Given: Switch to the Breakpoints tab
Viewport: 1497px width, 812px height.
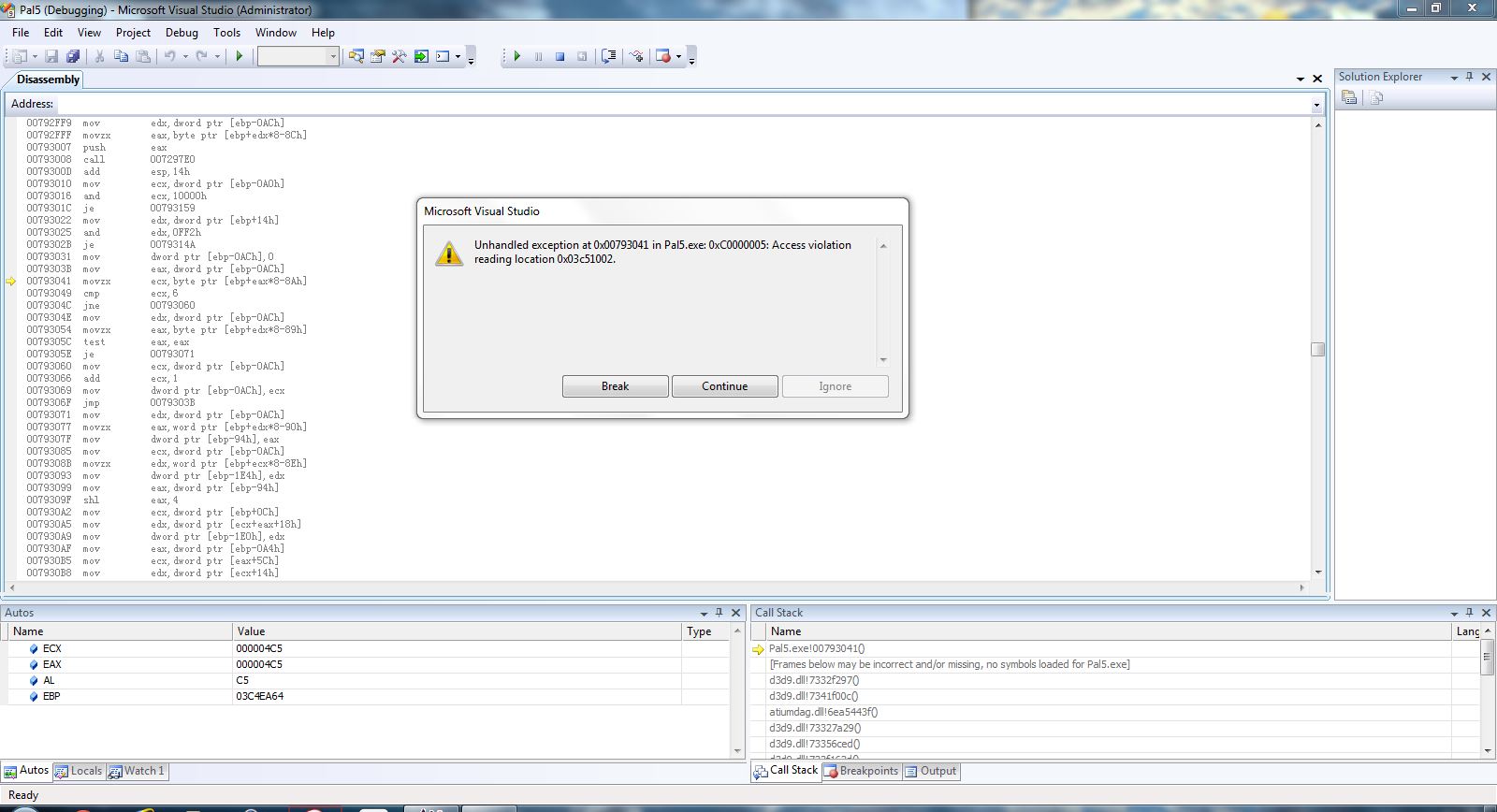Looking at the screenshot, I should (x=861, y=771).
